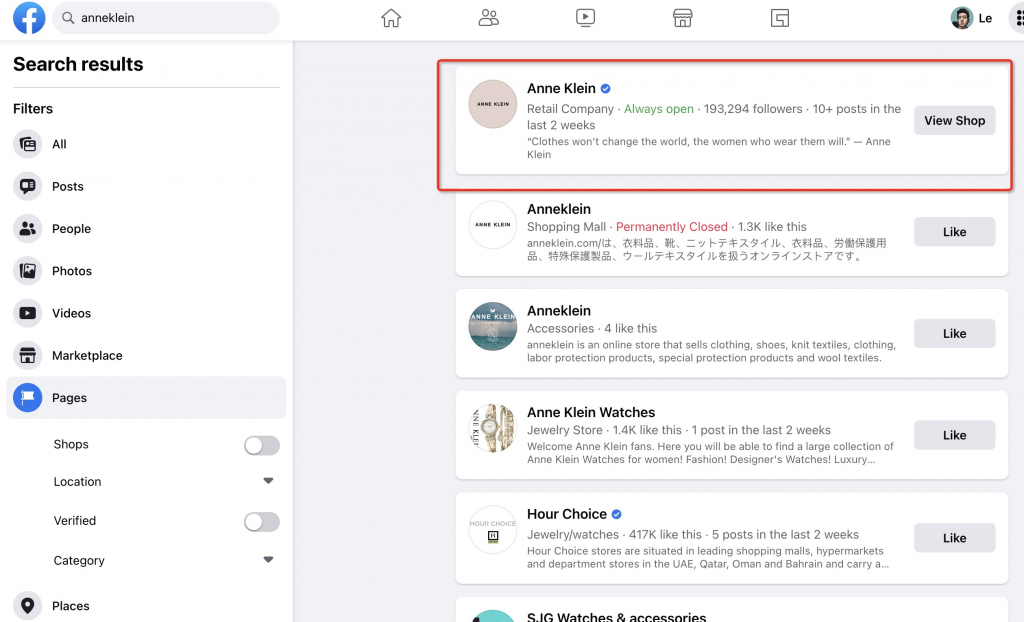The image size is (1024, 622).
Task: Click the search magnifier icon
Action: [x=68, y=18]
